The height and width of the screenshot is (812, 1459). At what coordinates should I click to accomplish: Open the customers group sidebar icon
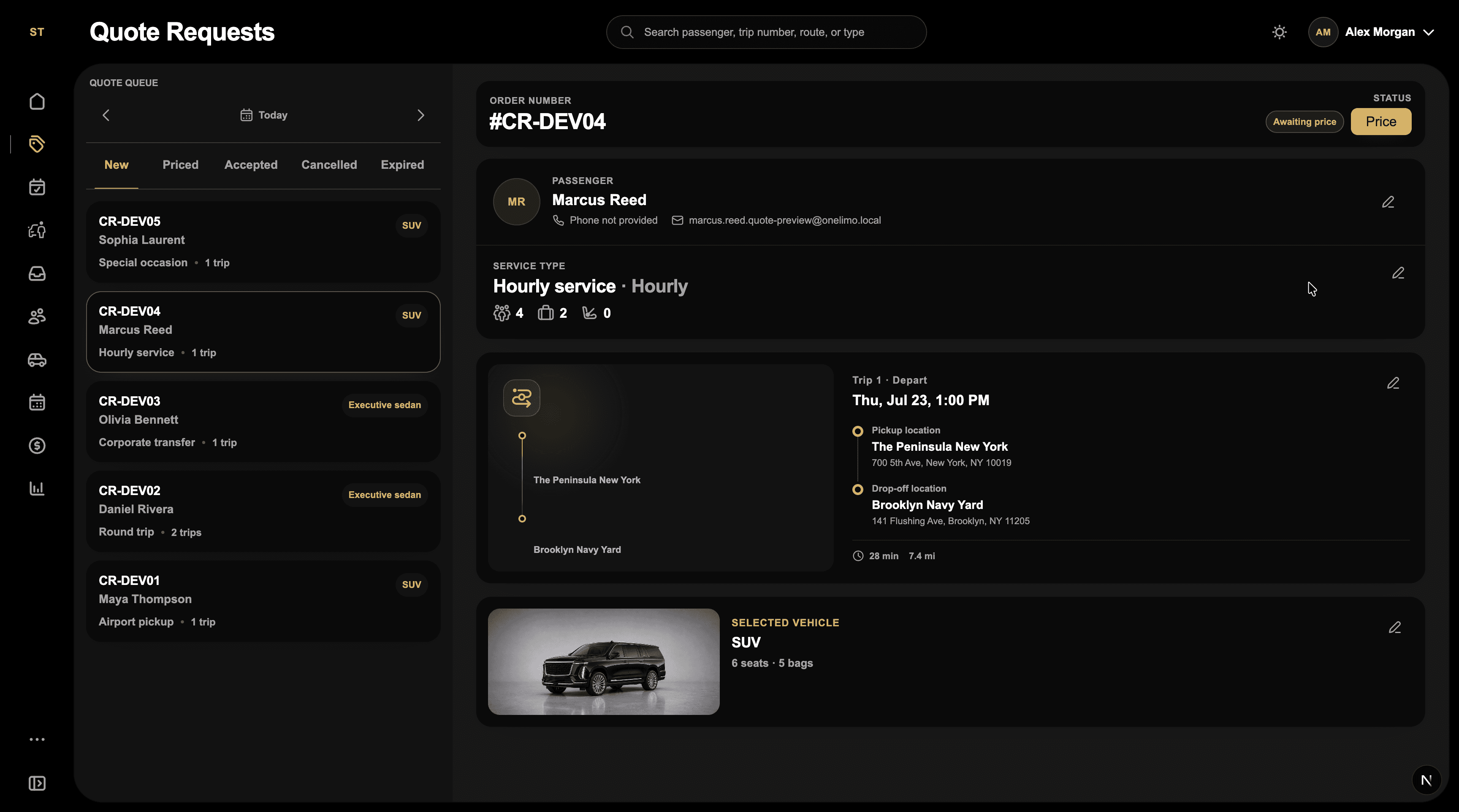point(37,317)
